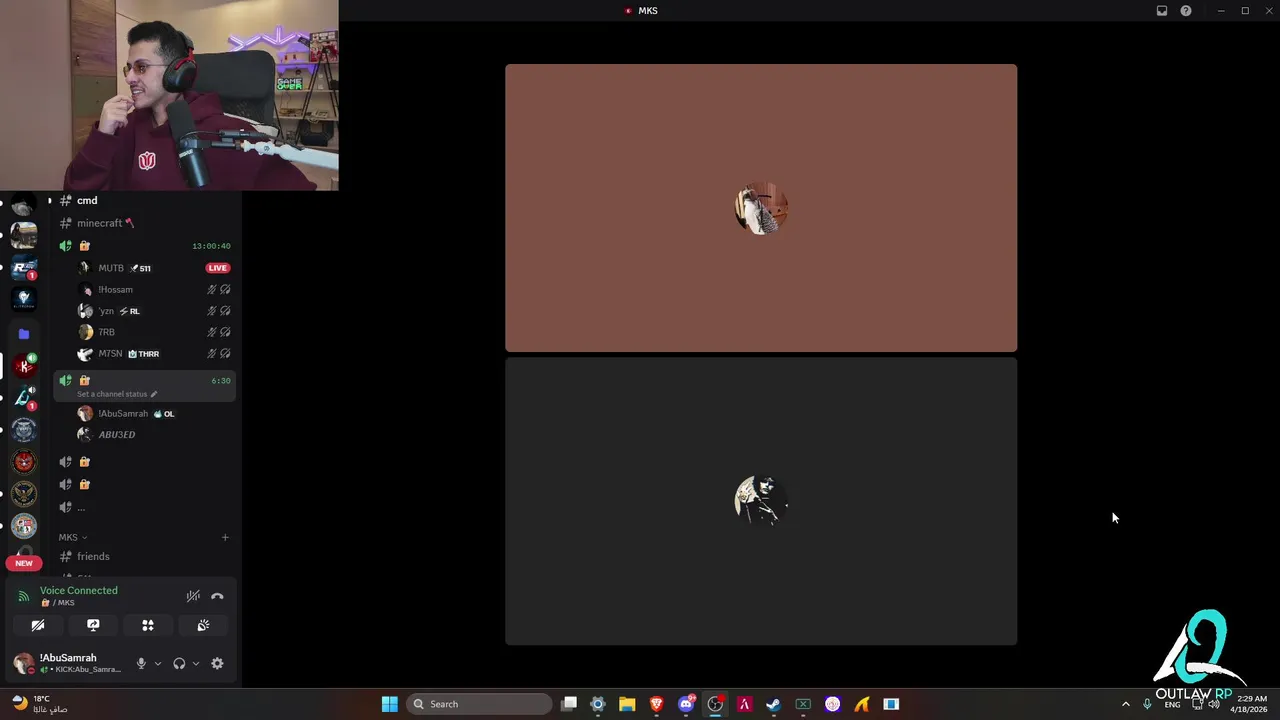The image size is (1280, 720).
Task: Open the friends text channel
Action: pyautogui.click(x=145, y=556)
